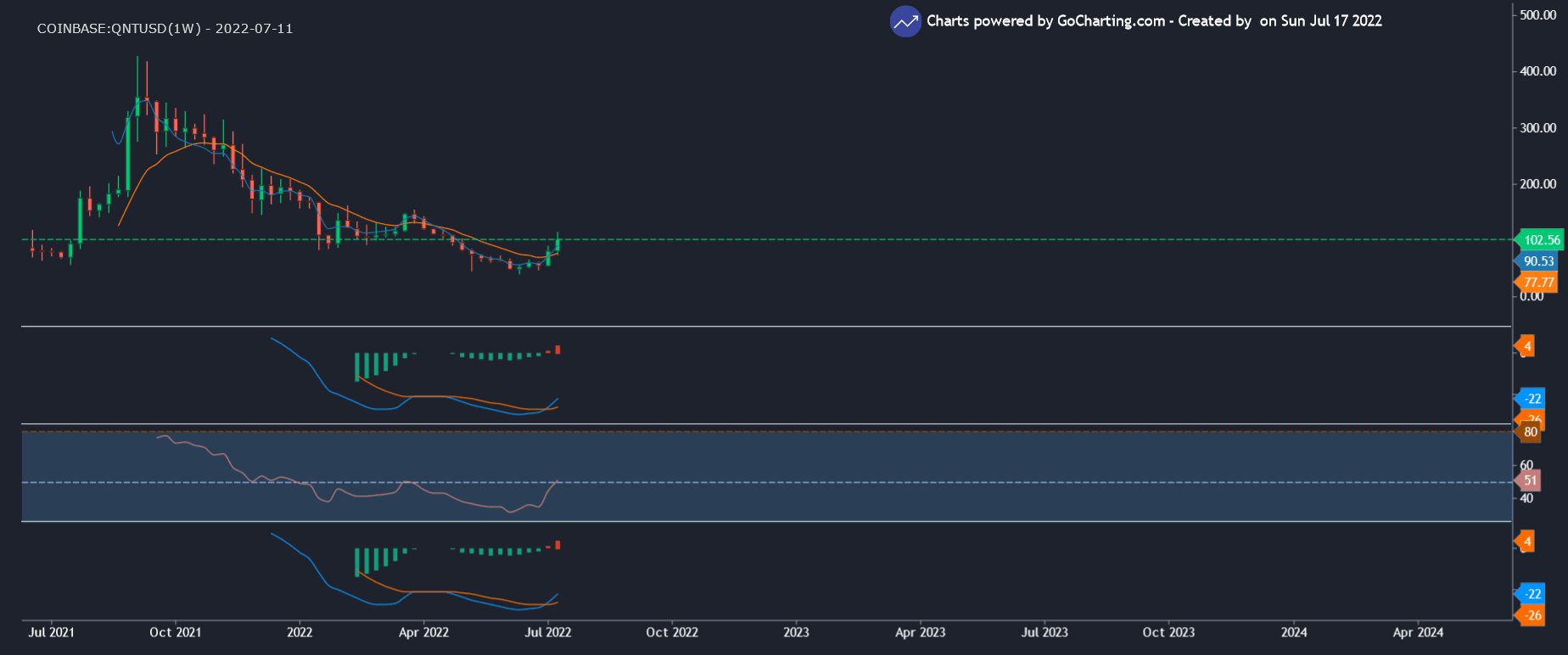
Task: Click the latest red histogram bar in upper MACD
Action: [557, 350]
